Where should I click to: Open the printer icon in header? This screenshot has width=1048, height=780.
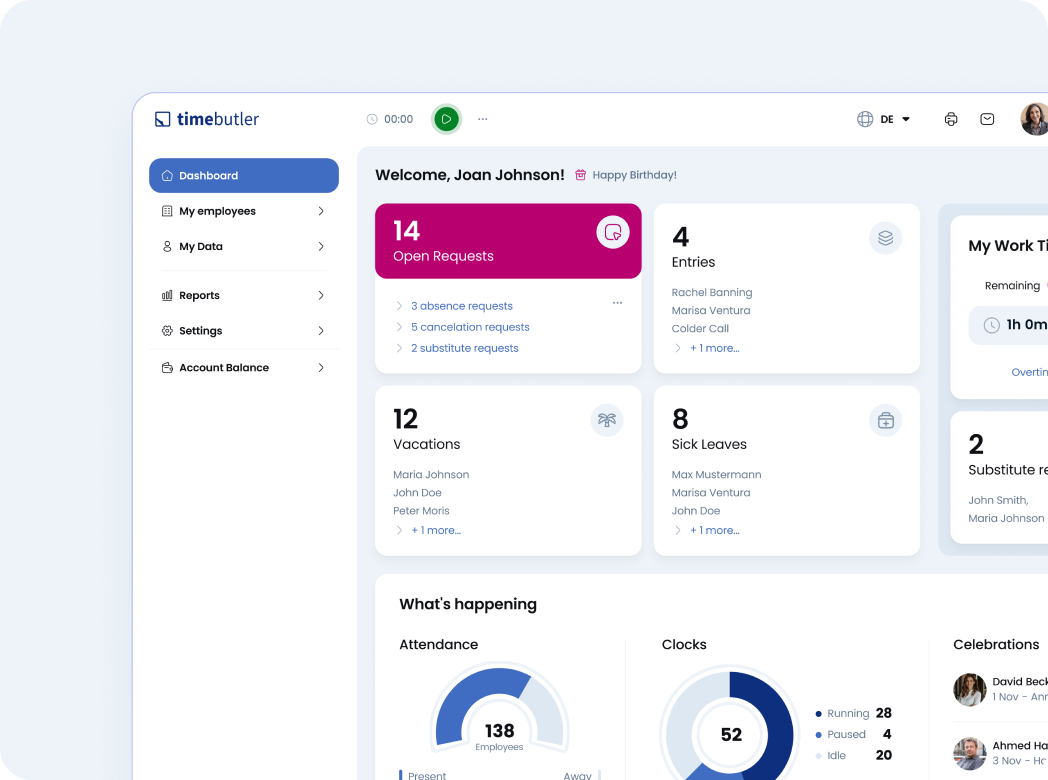[951, 119]
